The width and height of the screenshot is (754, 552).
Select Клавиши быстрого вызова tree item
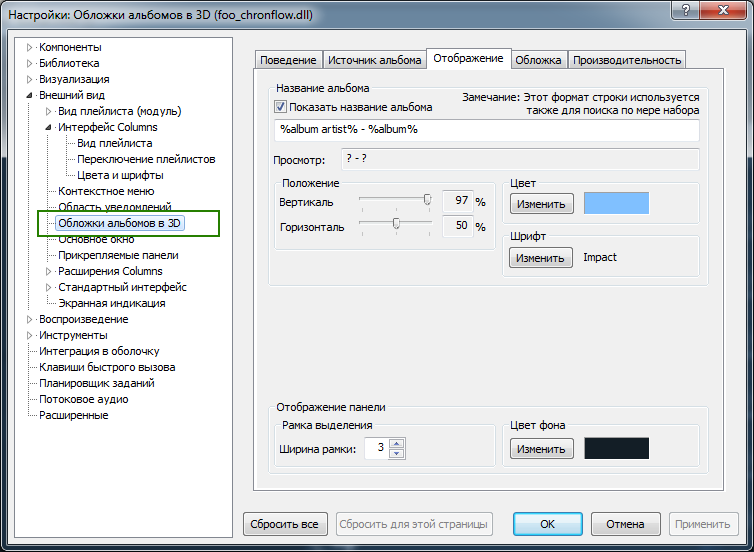click(x=107, y=367)
